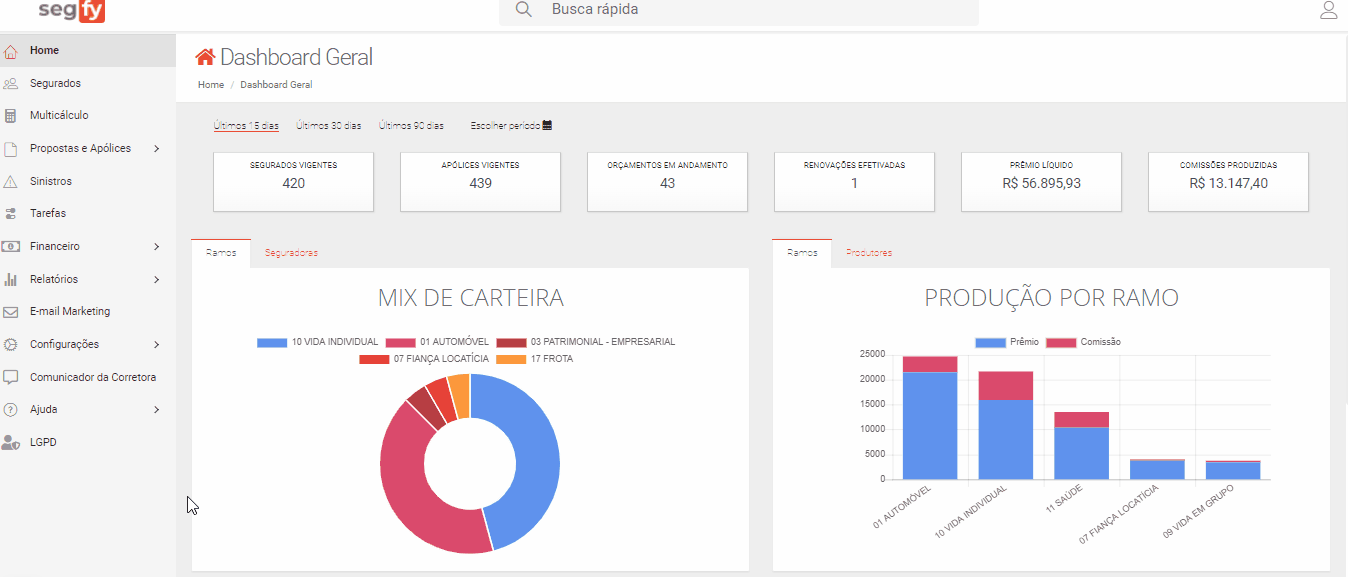1348x577 pixels.
Task: Toggle 01 AUTOMÓVEL legend item in donut chart
Action: click(431, 342)
